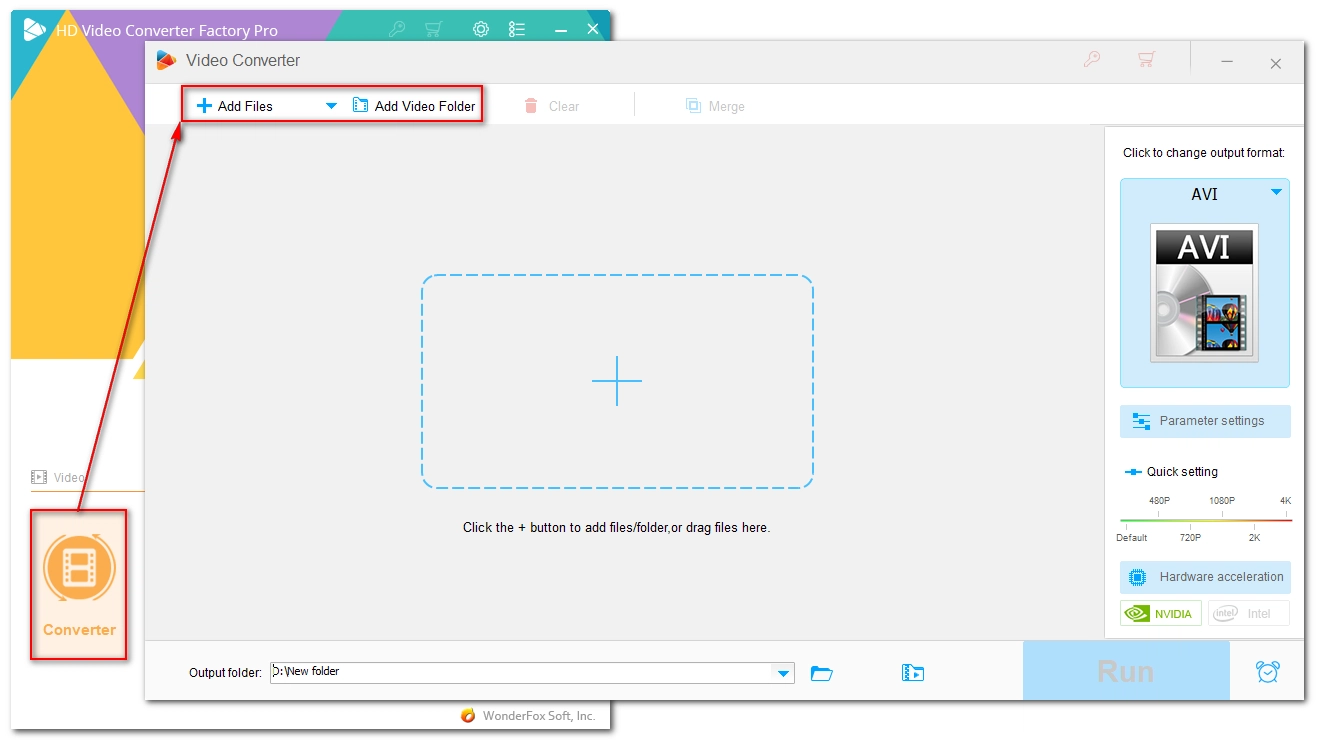
Task: Click the Clear button in toolbar
Action: (552, 106)
